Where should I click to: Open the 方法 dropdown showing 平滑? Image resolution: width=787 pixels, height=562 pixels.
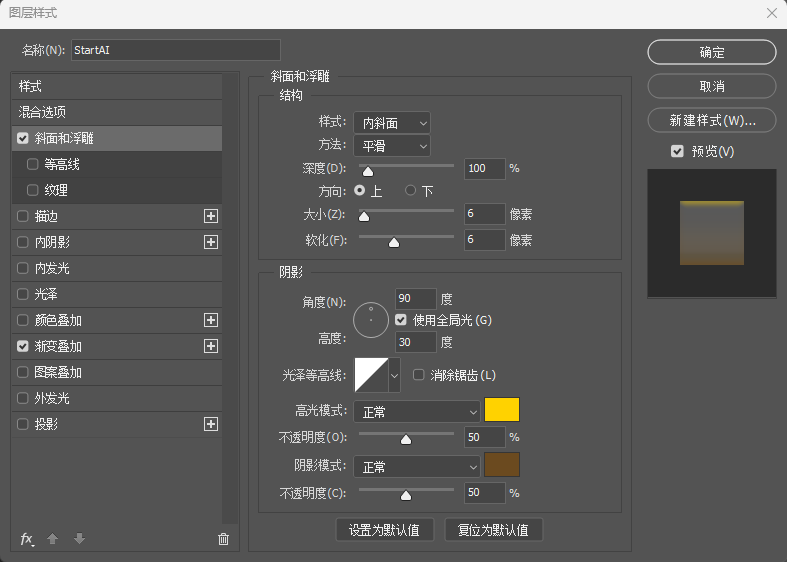[392, 146]
